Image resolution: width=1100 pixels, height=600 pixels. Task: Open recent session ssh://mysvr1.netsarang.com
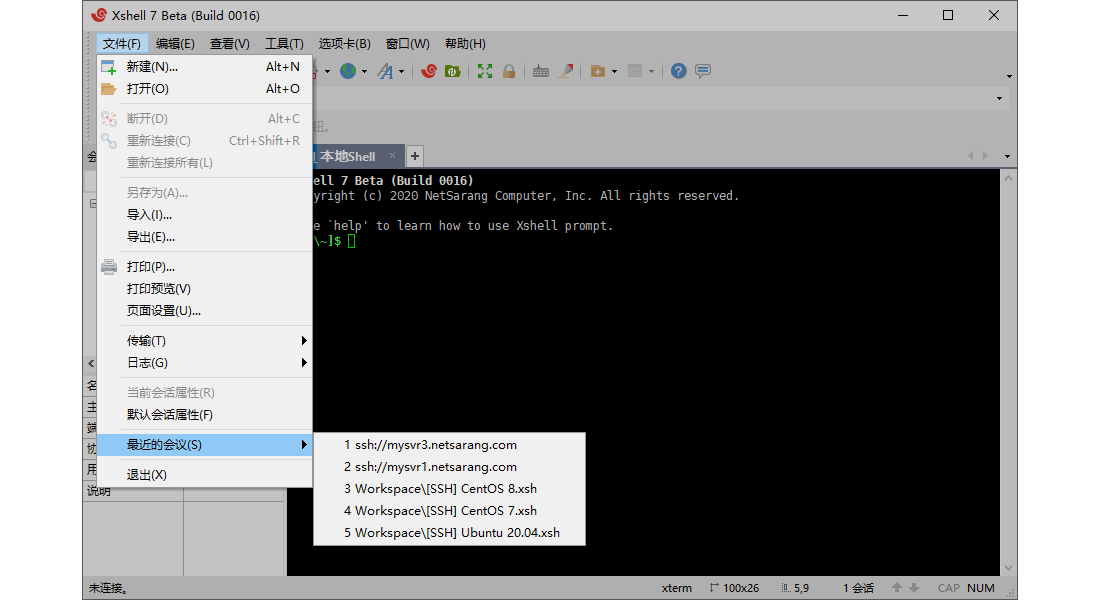coord(449,467)
